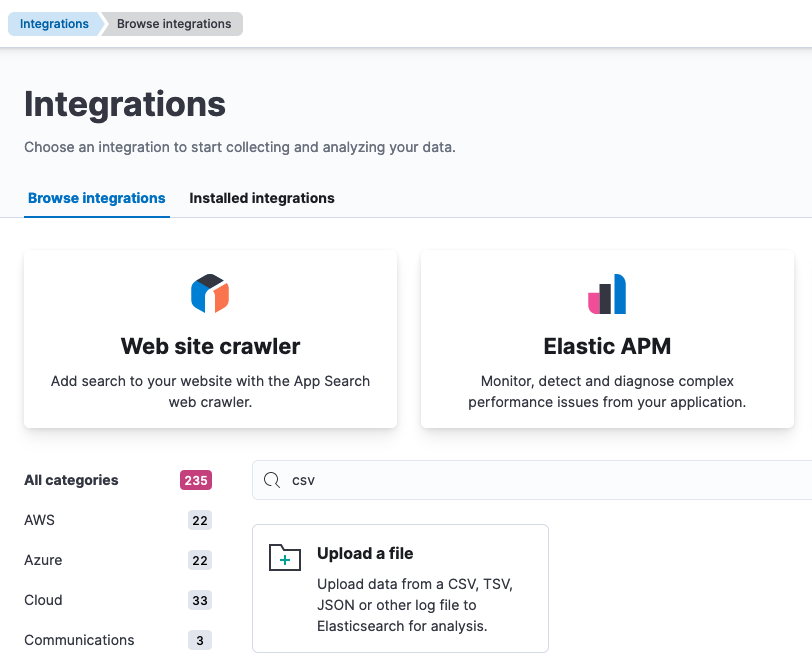Click the search magnifier icon

point(272,480)
